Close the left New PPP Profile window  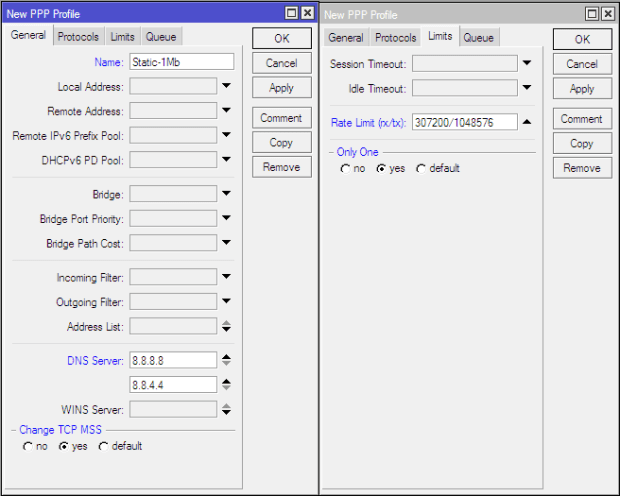coord(307,13)
